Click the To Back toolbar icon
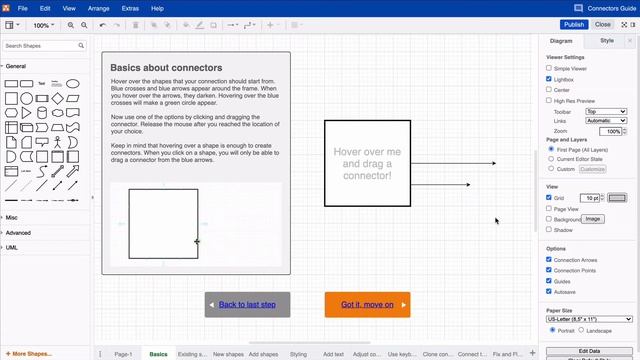 click(x=167, y=25)
